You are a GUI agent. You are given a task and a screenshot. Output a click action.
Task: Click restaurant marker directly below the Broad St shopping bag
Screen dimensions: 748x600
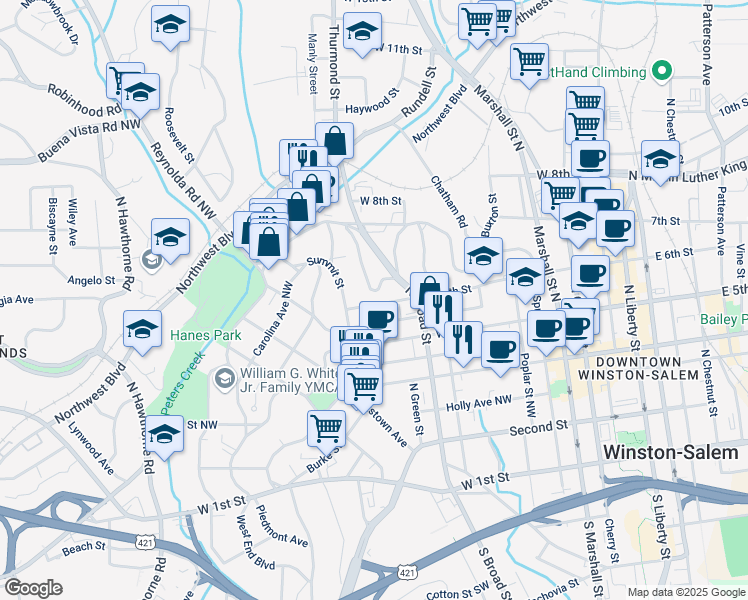[443, 309]
